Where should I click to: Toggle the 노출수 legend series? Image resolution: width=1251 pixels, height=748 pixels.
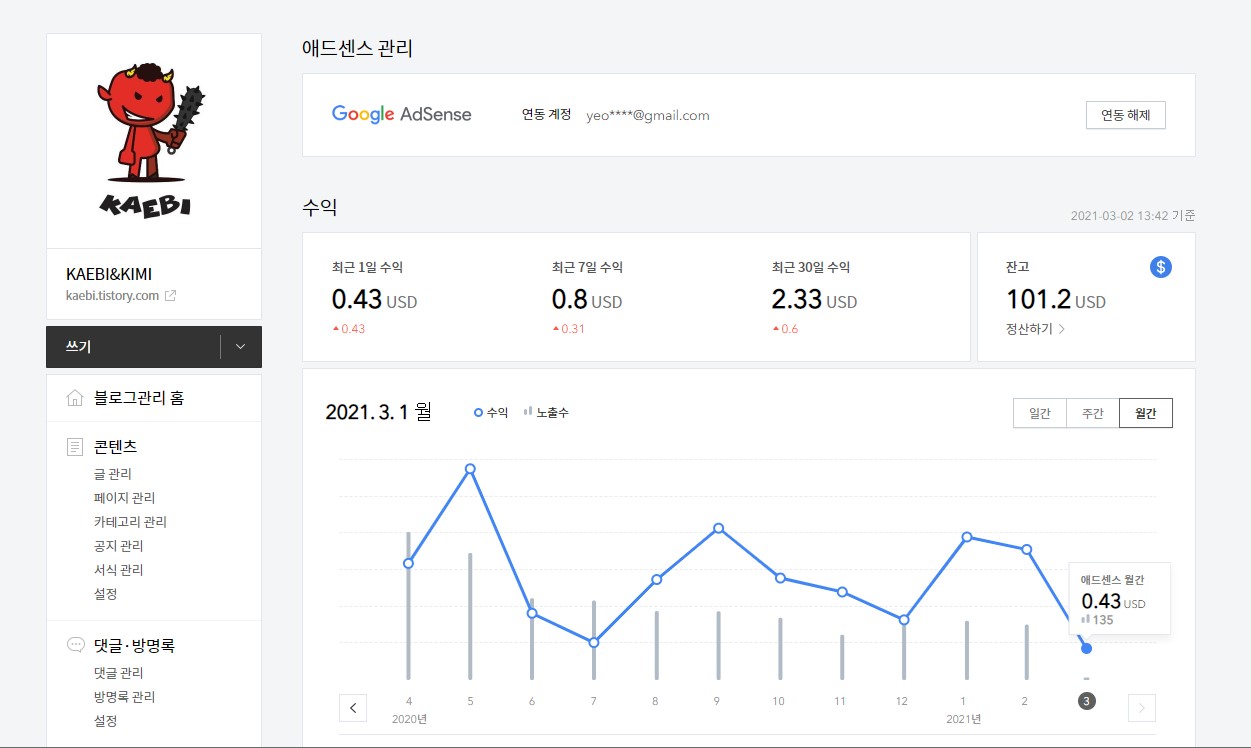click(546, 412)
